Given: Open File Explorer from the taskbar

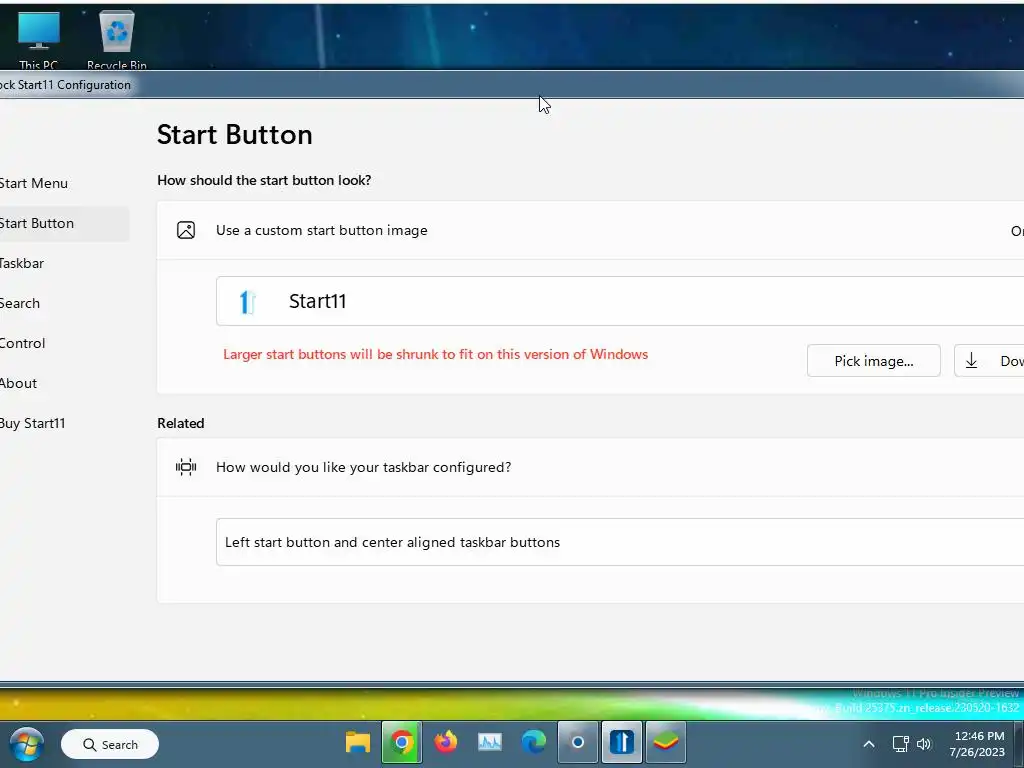Looking at the screenshot, I should coord(358,743).
